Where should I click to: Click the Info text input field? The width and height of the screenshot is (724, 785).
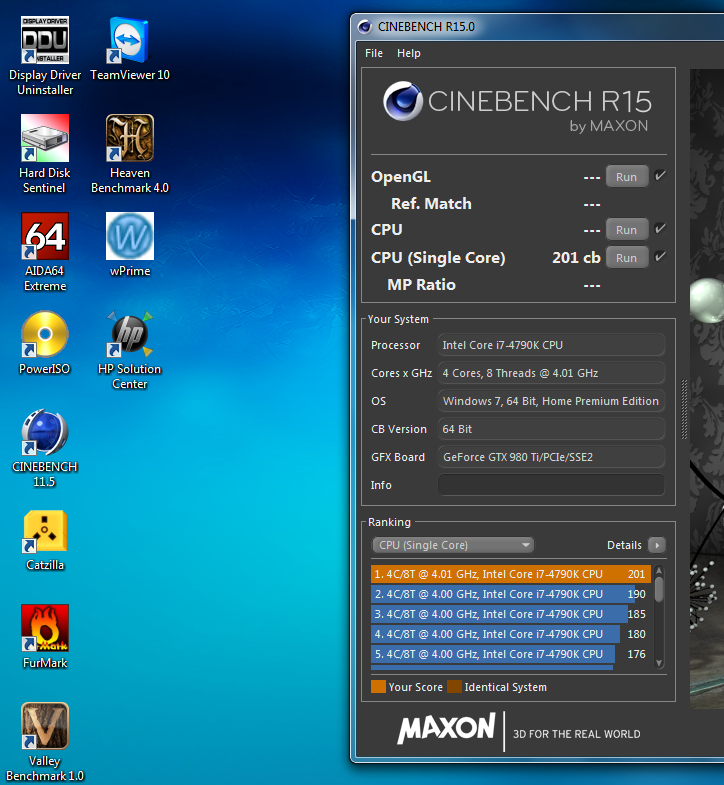point(551,485)
